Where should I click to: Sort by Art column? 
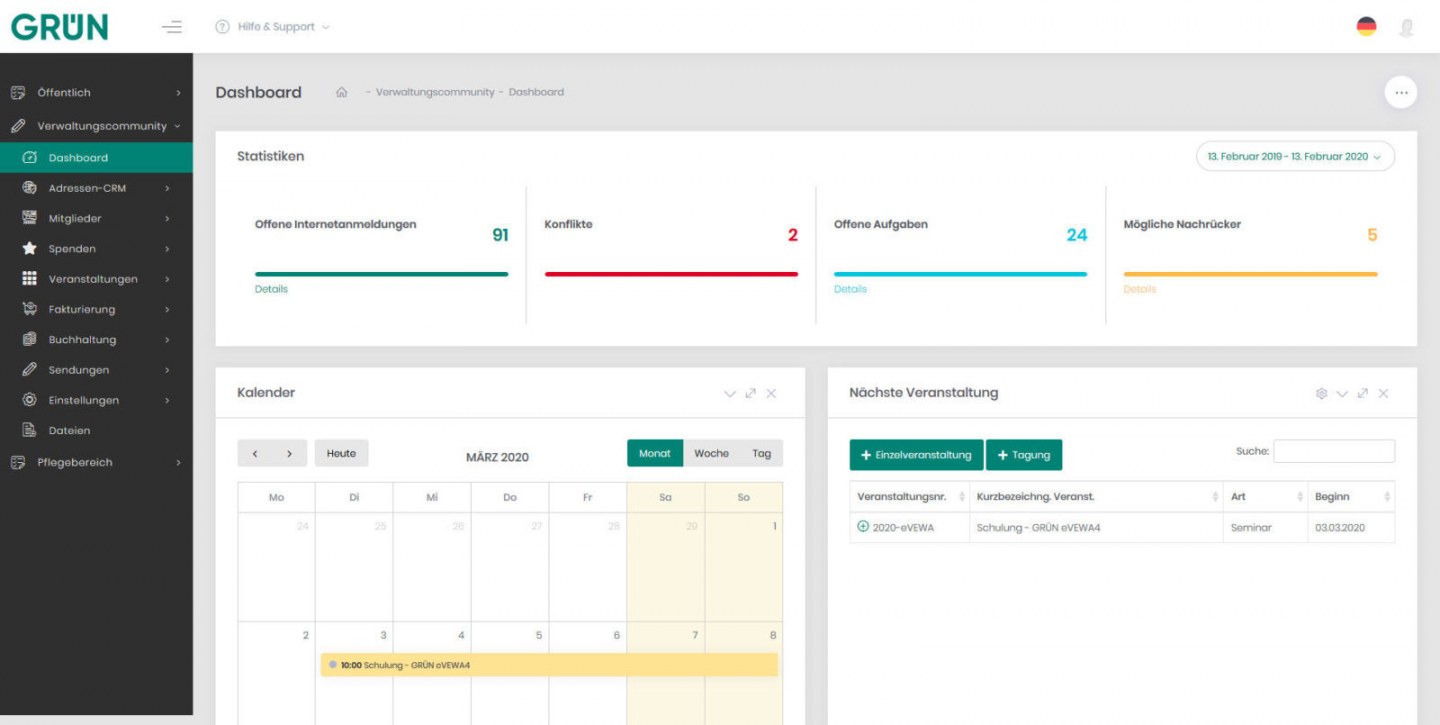(x=1266, y=496)
